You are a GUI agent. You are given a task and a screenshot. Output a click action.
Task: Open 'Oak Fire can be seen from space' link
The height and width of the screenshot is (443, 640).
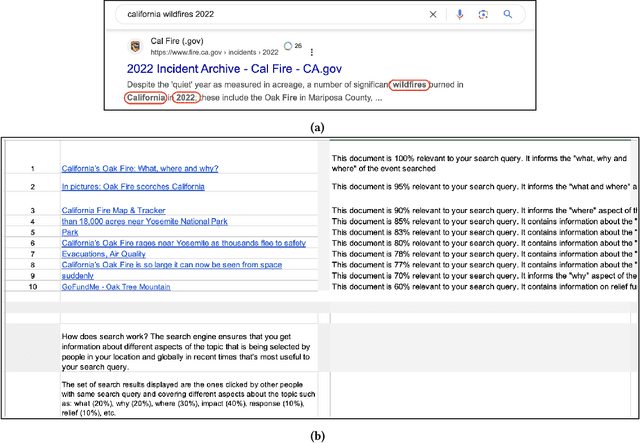pos(172,265)
